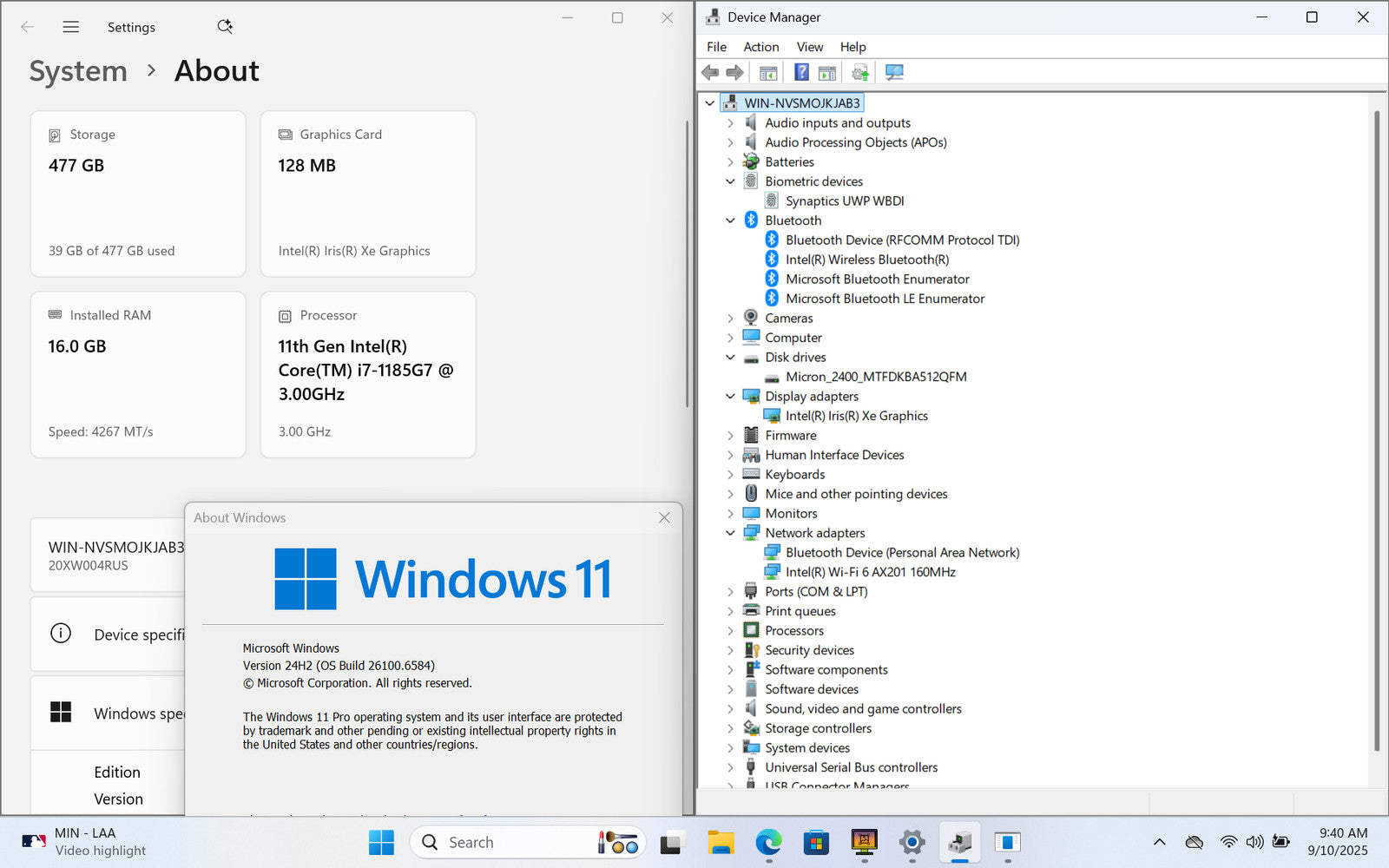This screenshot has width=1389, height=868.
Task: Expand the Batteries node
Action: 730,162
